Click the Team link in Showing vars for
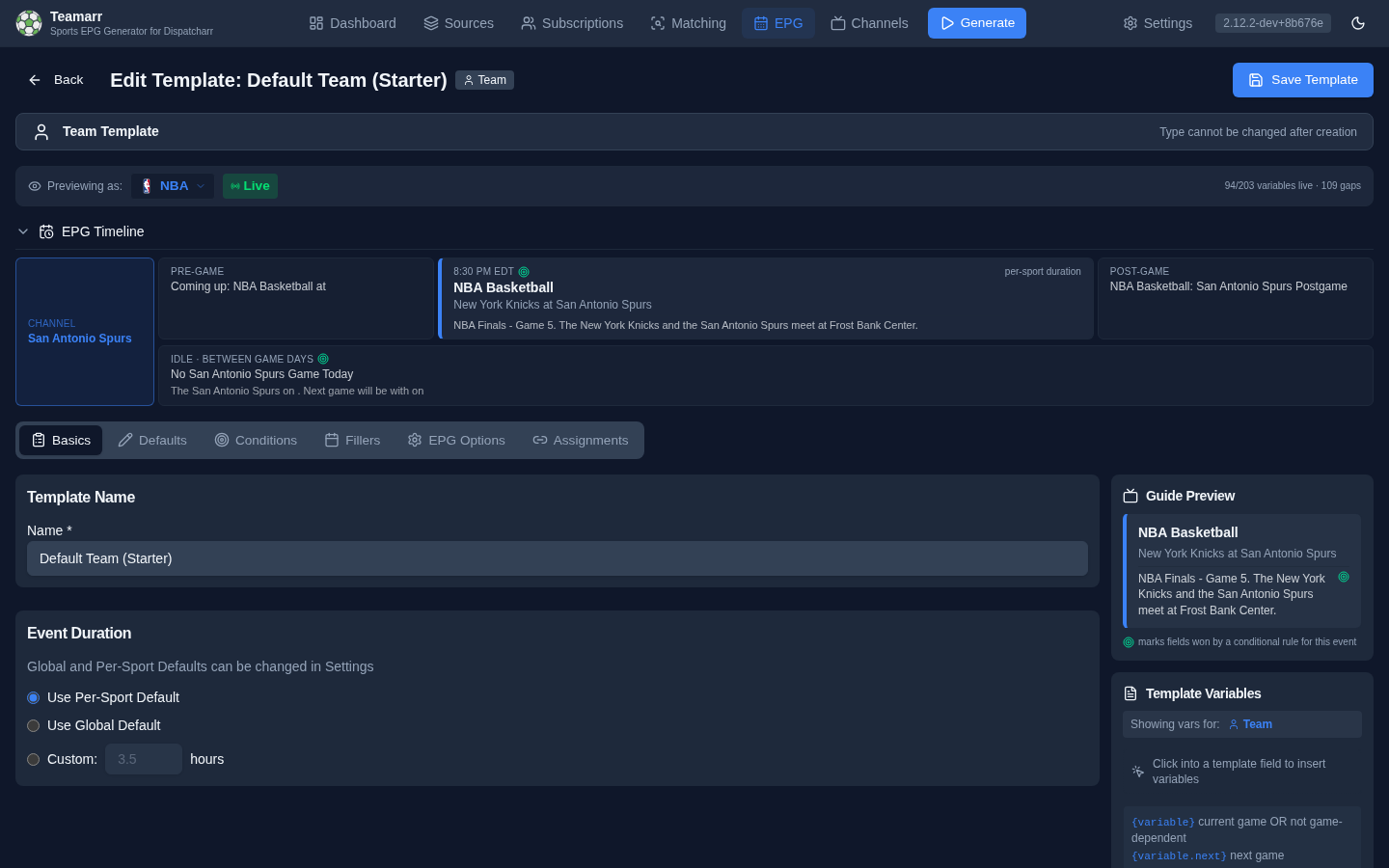The height and width of the screenshot is (868, 1389). [1250, 724]
